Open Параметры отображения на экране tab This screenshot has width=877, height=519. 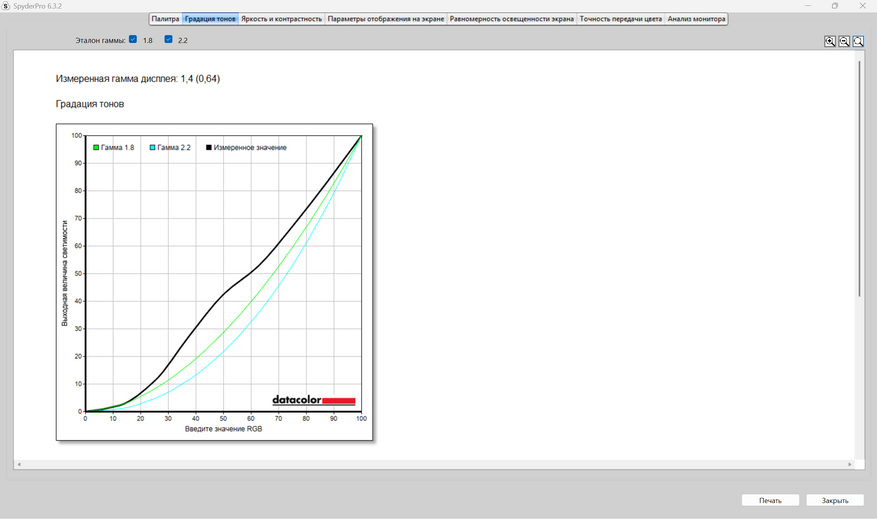[386, 19]
